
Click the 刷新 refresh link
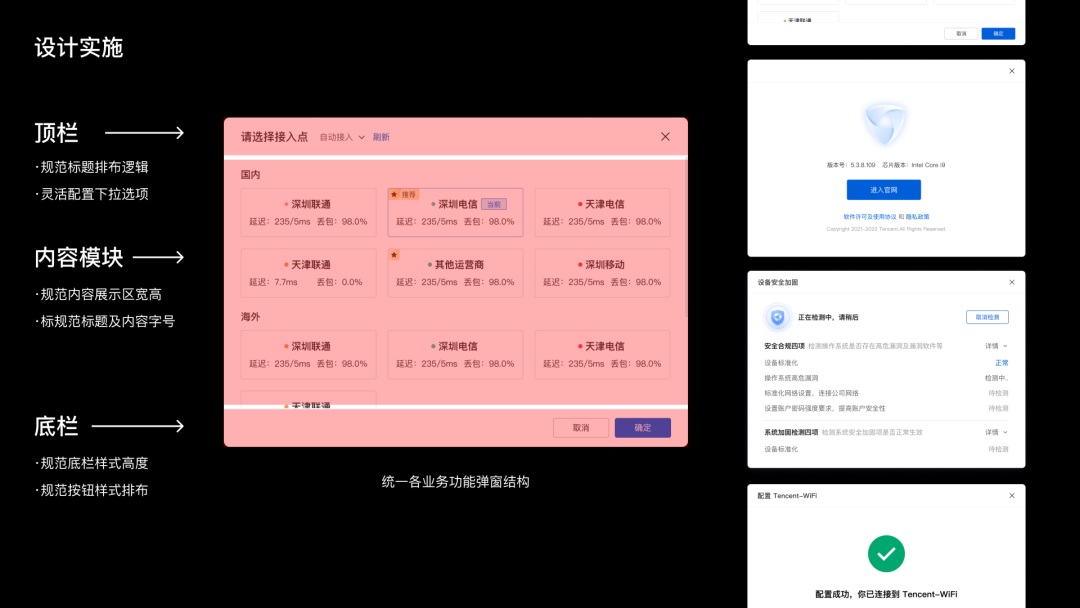(x=381, y=137)
